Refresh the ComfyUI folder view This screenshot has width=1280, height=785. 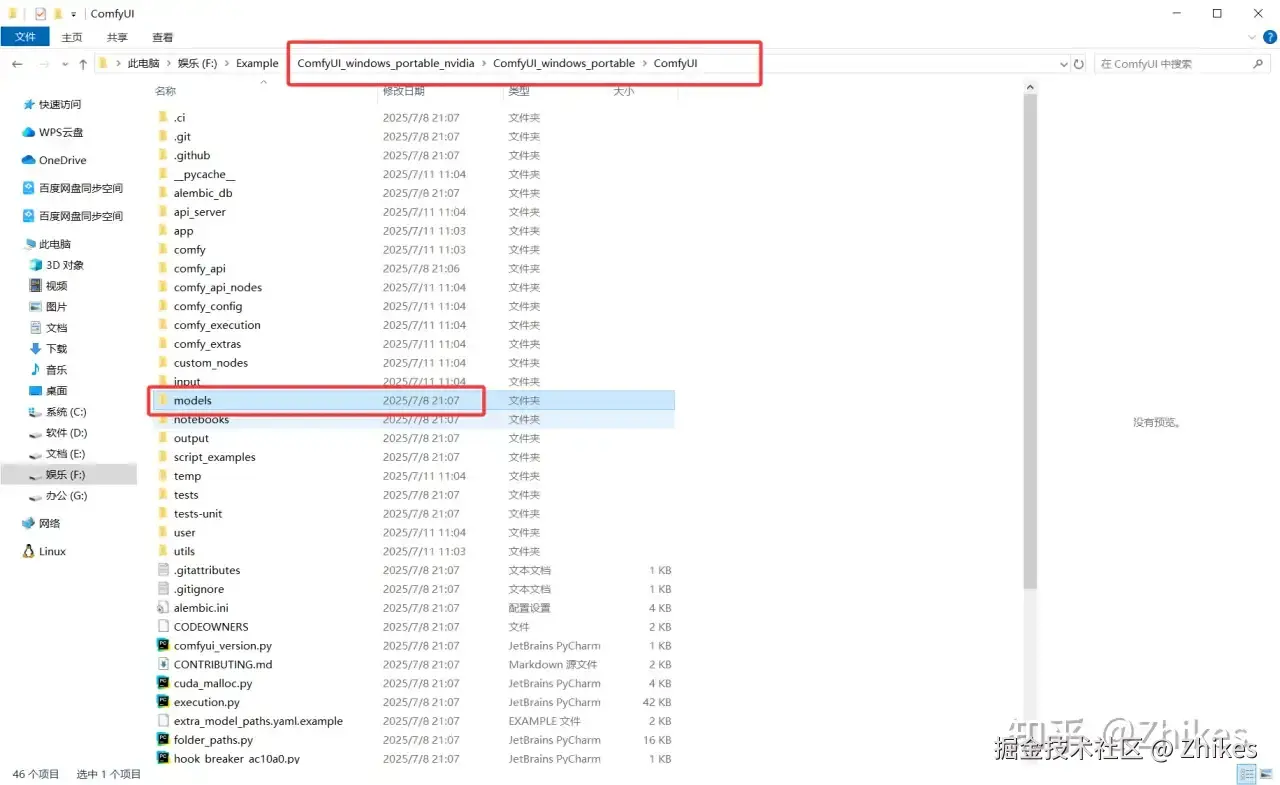pos(1079,64)
